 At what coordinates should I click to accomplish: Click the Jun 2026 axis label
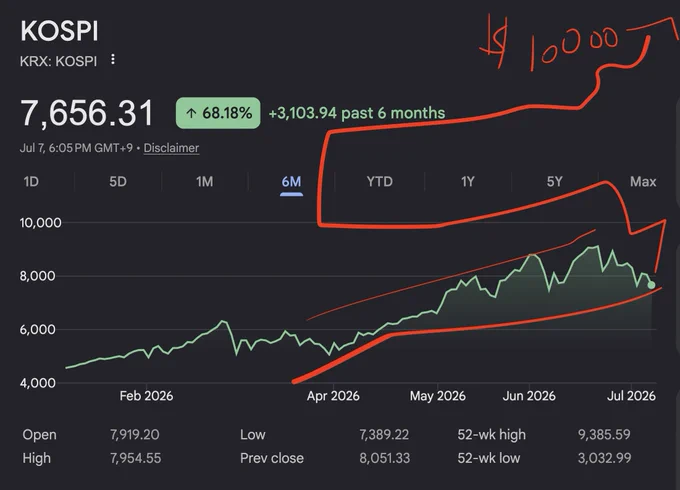click(529, 396)
